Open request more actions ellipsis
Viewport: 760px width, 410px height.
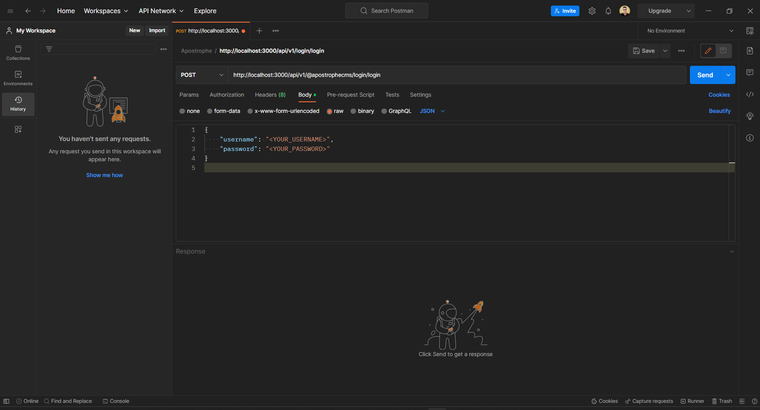[681, 51]
